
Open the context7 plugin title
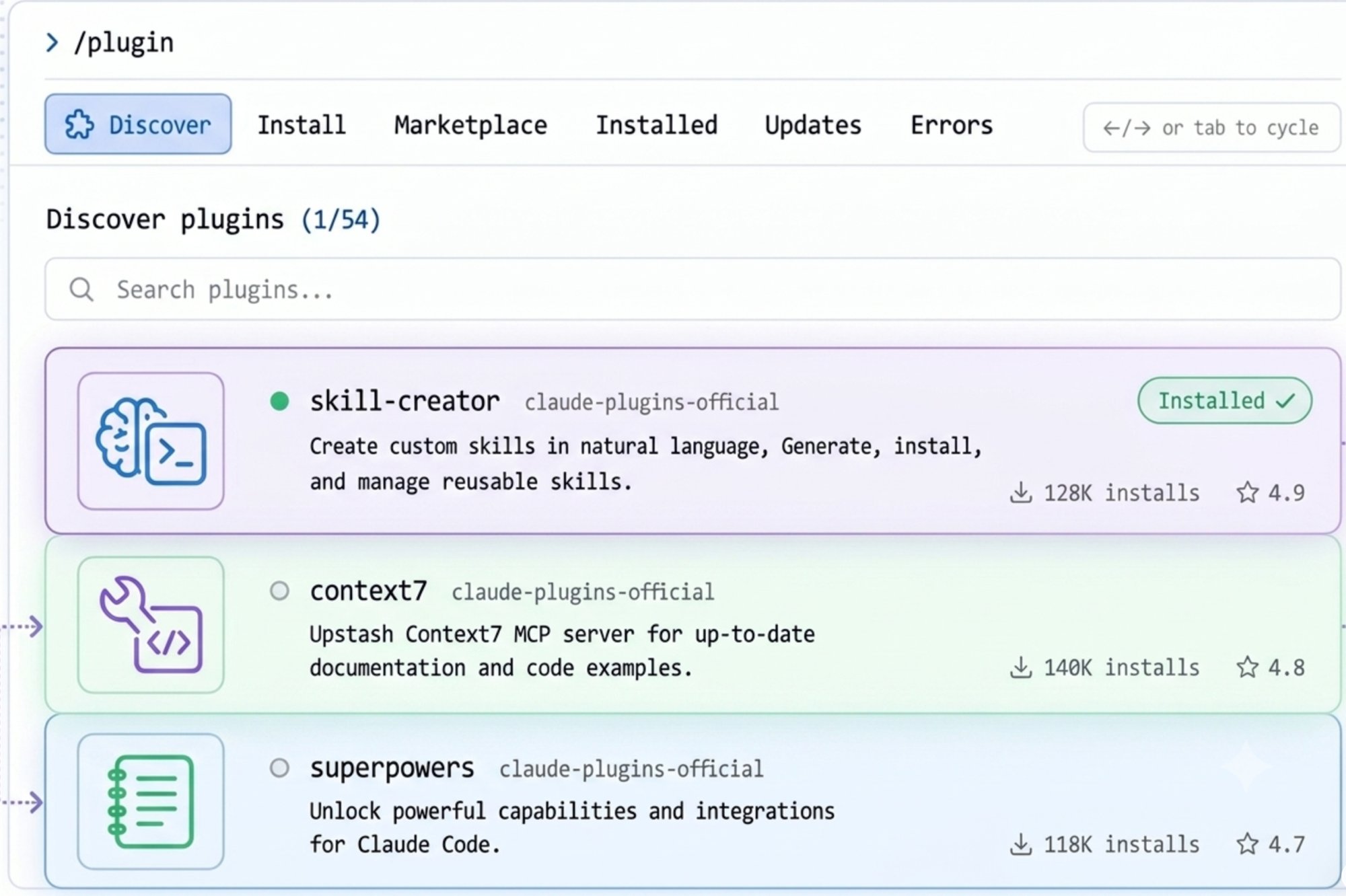[368, 591]
